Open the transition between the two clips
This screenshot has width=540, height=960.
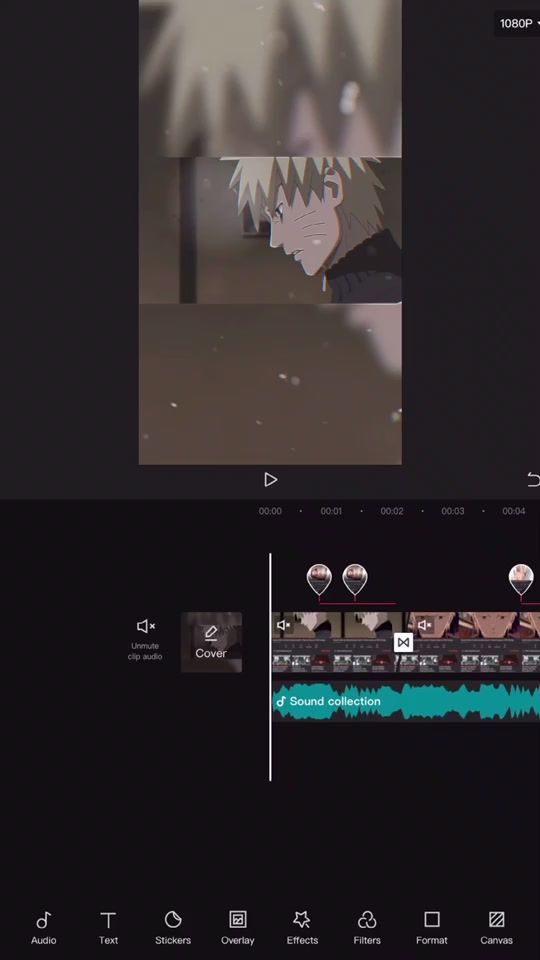tap(403, 642)
